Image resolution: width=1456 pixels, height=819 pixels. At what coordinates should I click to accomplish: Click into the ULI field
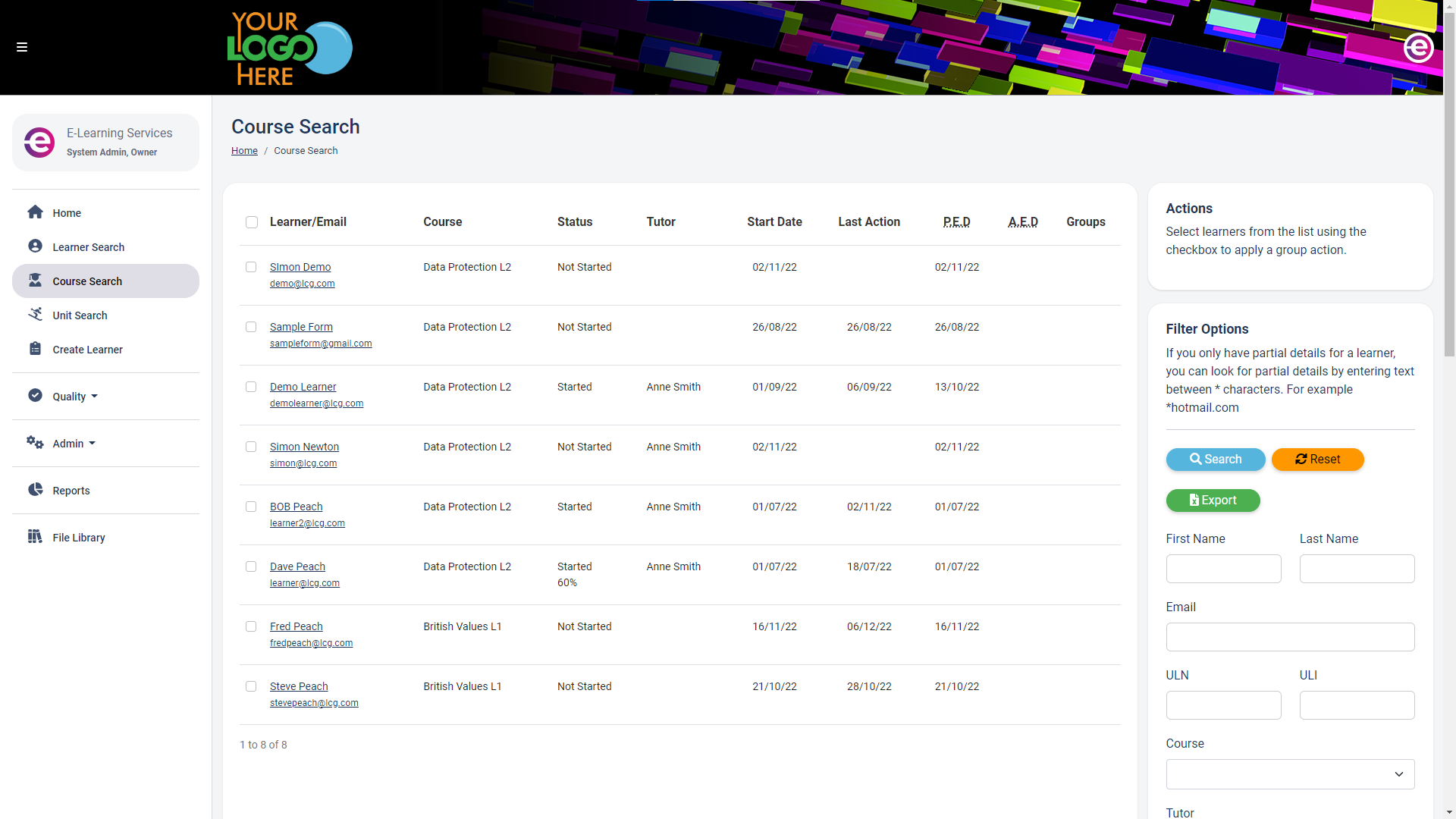[1357, 705]
